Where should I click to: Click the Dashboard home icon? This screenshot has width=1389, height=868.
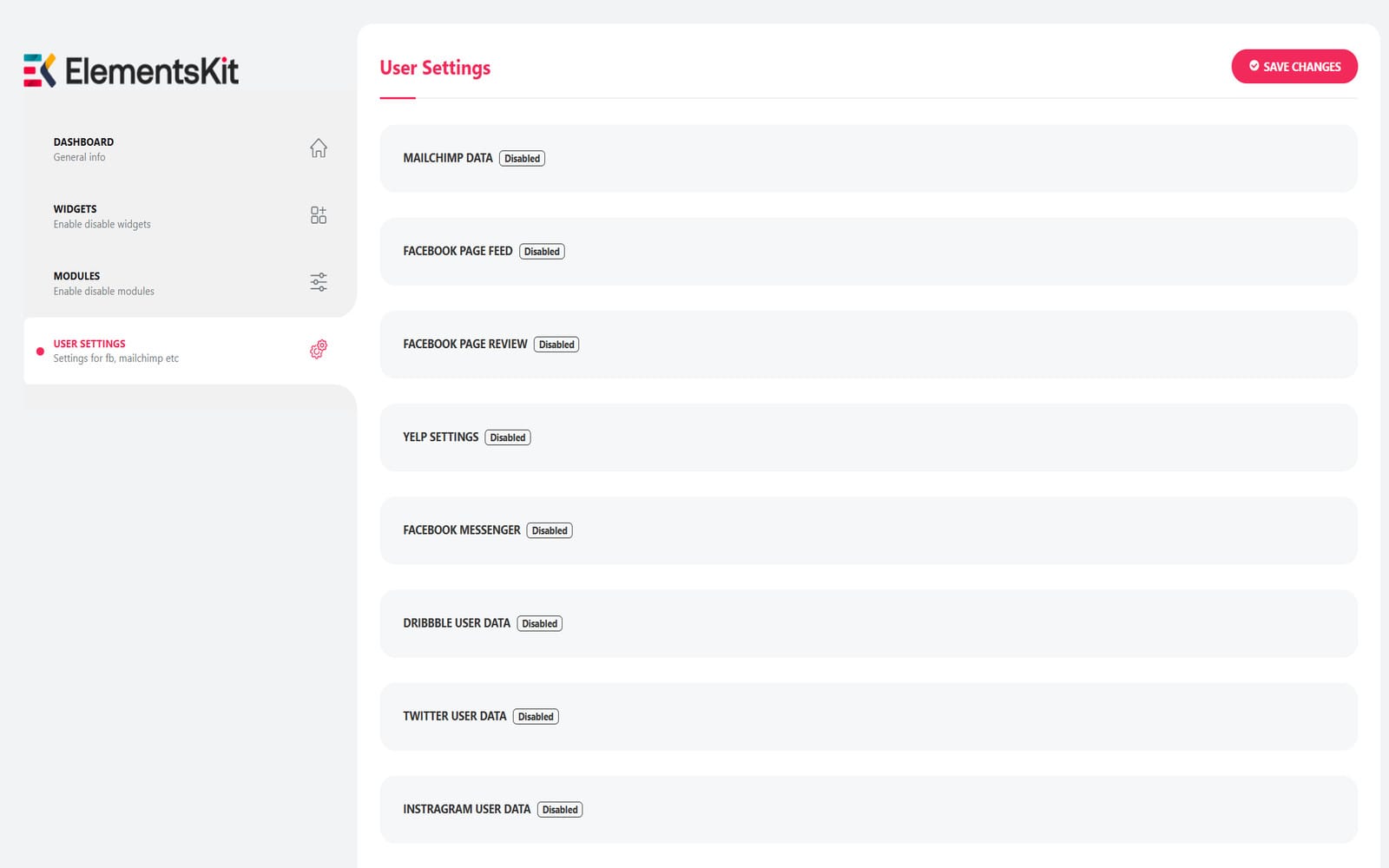[x=319, y=148]
